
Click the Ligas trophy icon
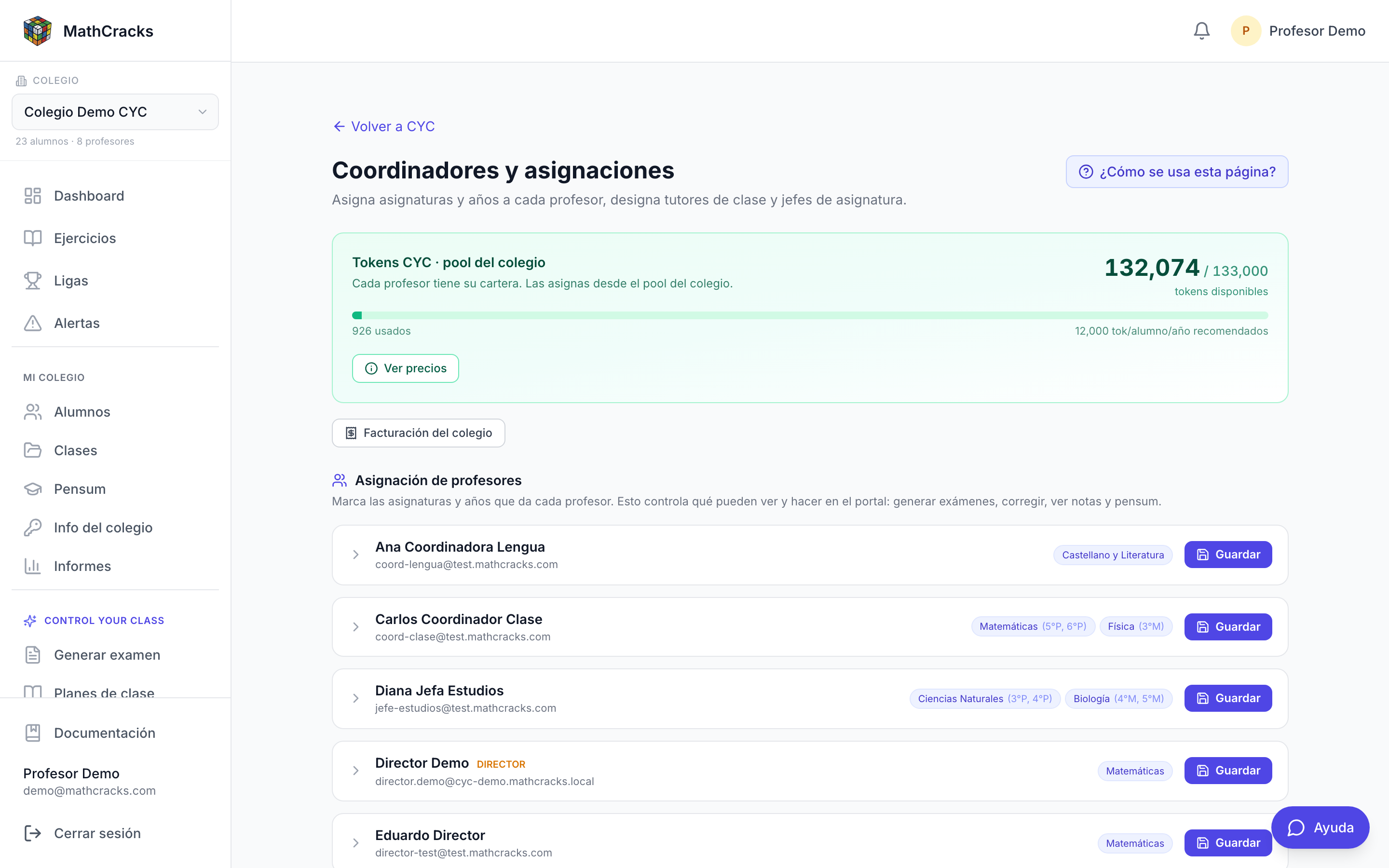33,281
